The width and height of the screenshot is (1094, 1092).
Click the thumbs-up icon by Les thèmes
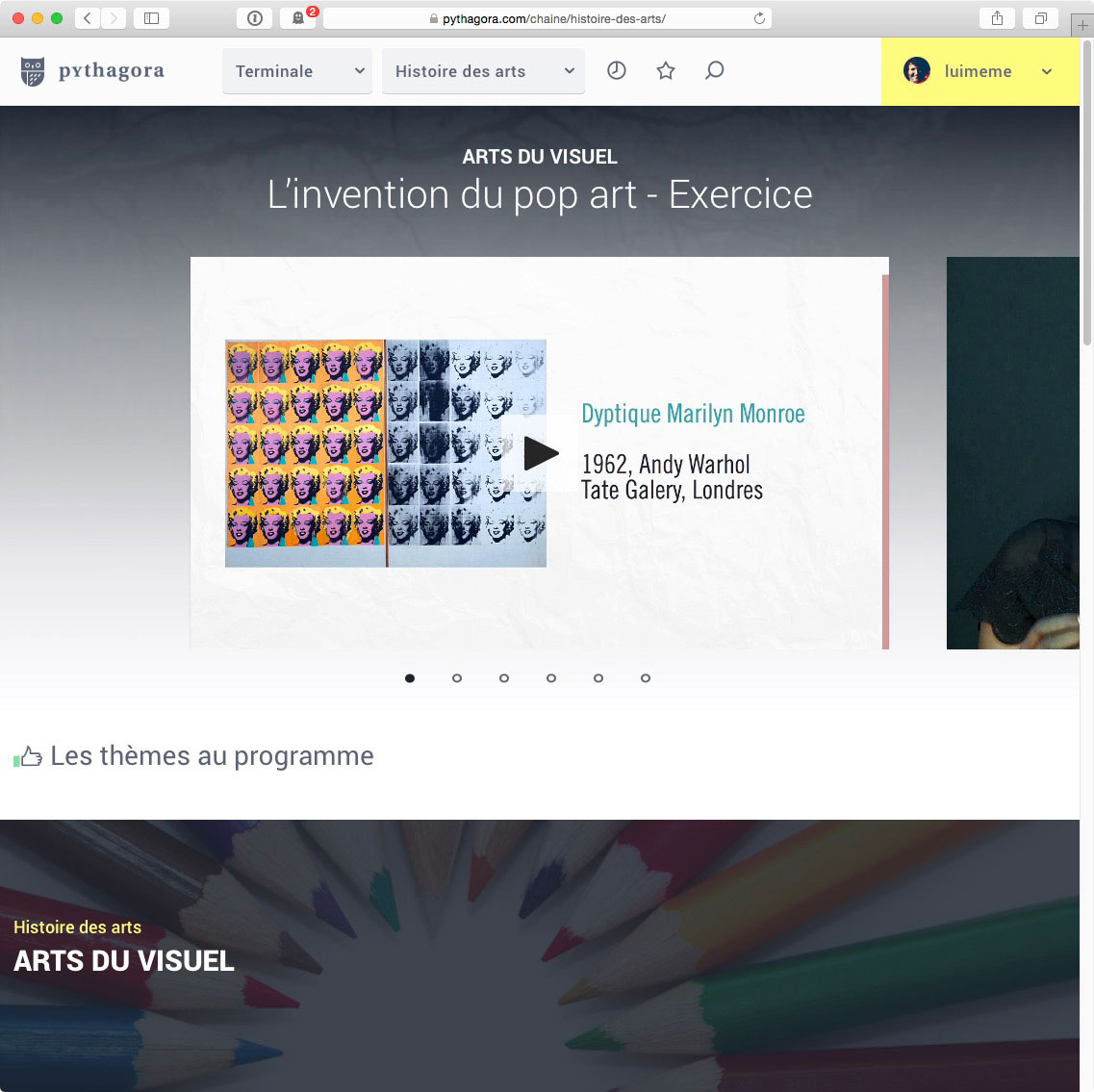pyautogui.click(x=28, y=756)
